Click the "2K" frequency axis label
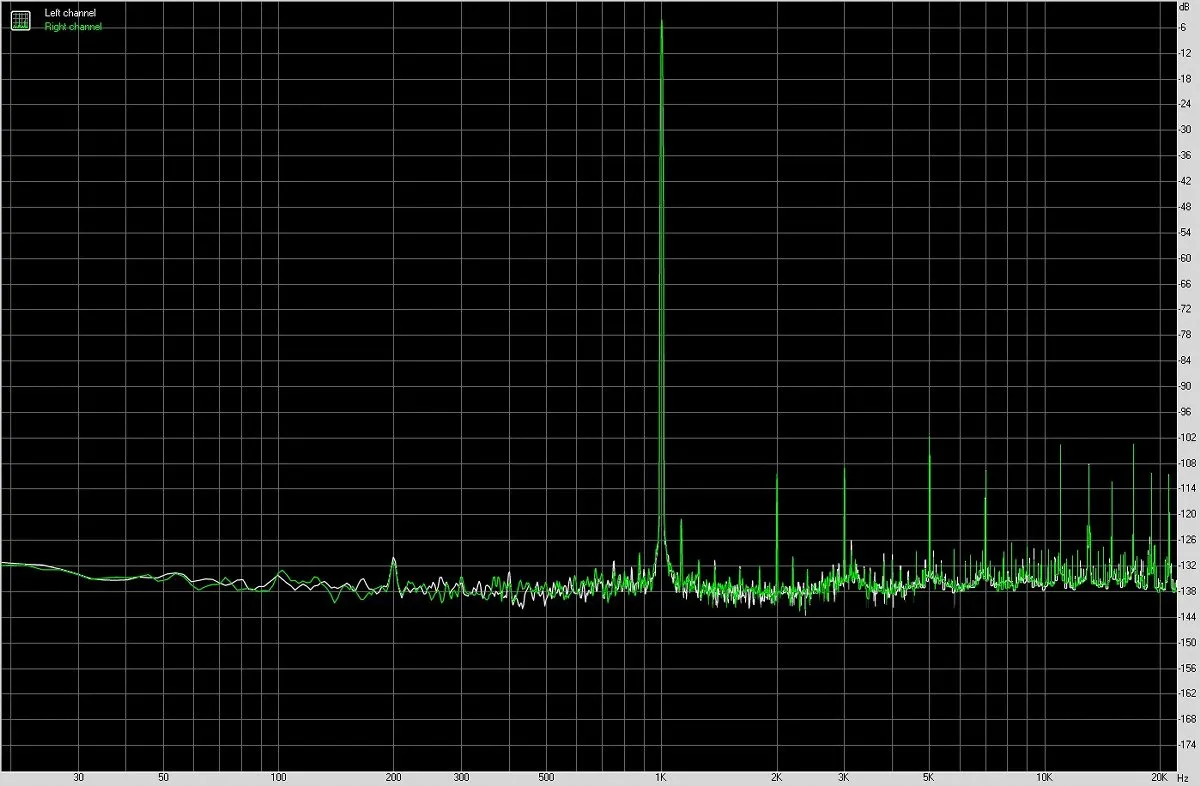This screenshot has width=1200, height=786. 776,777
